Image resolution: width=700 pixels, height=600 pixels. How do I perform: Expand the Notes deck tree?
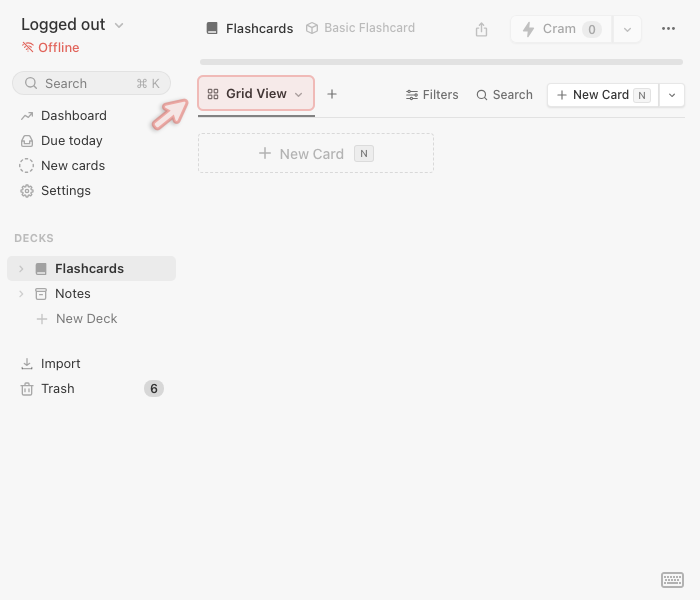(x=20, y=294)
